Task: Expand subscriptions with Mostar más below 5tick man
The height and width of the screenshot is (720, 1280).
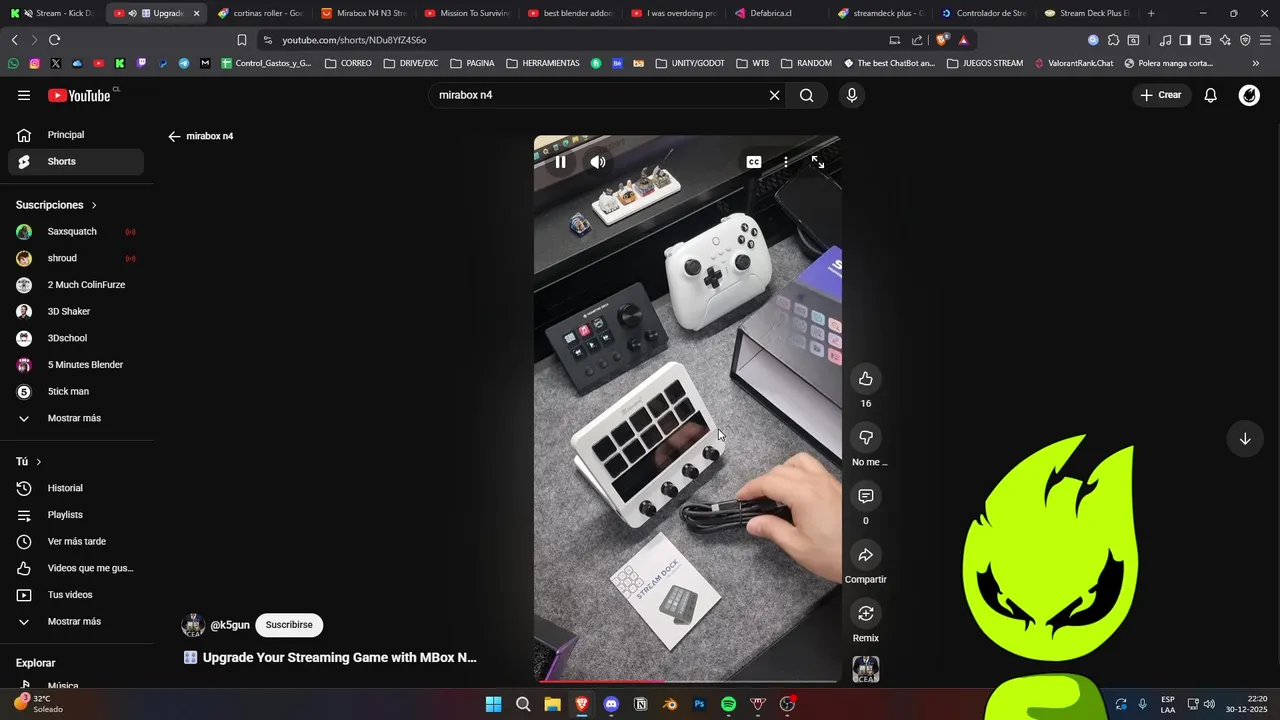Action: [76, 418]
